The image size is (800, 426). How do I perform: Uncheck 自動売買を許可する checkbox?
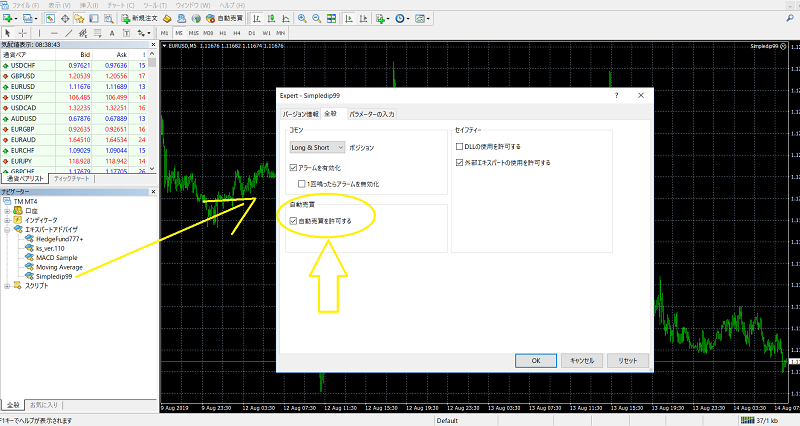pos(293,220)
